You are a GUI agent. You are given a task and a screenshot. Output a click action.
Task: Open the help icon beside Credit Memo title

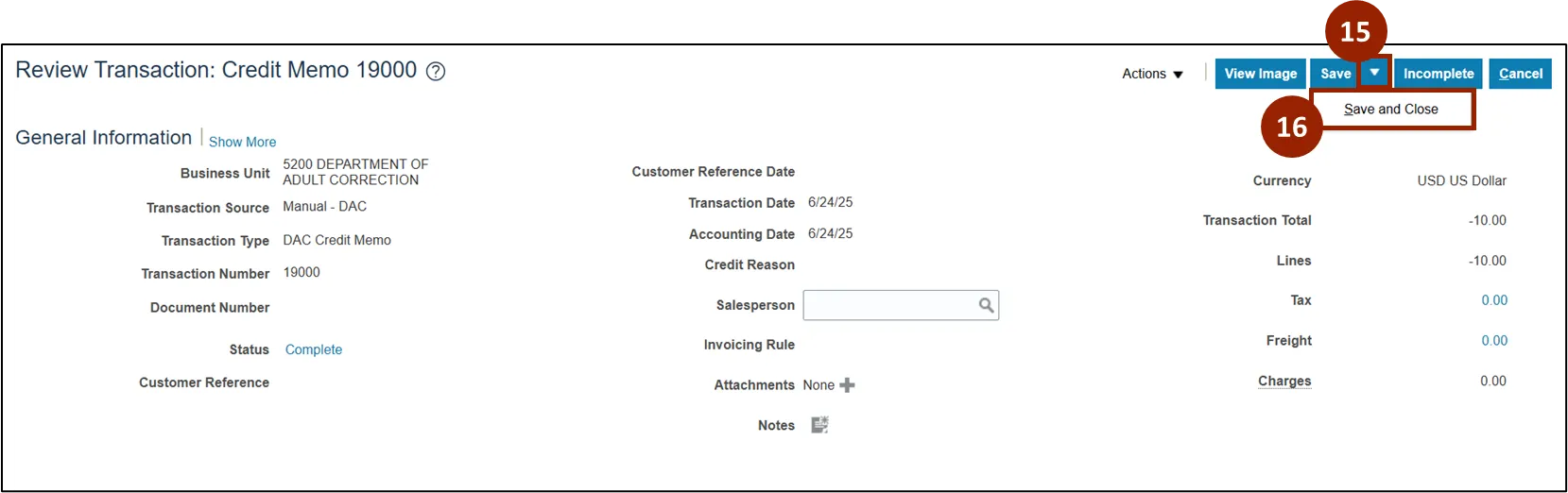click(436, 72)
